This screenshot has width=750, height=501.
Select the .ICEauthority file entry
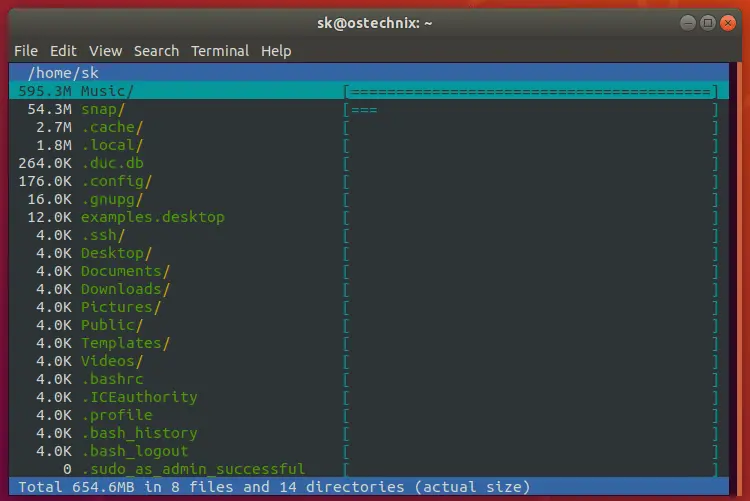[139, 397]
